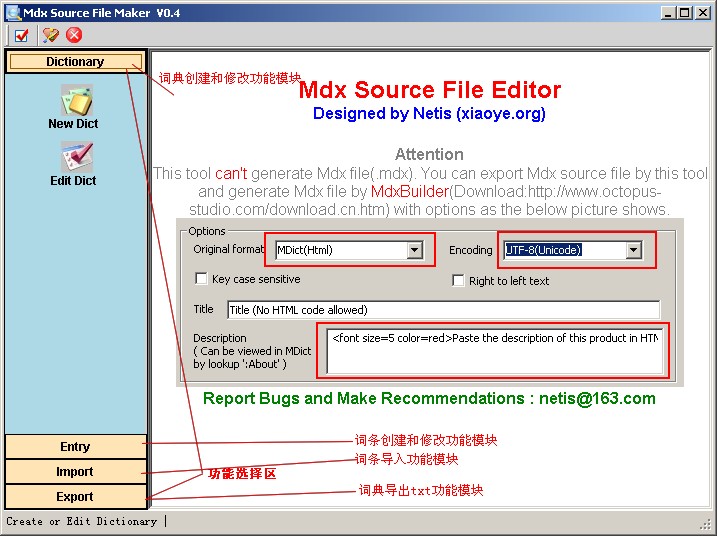
Task: Toggle Right to left text checkbox
Action: point(458,280)
